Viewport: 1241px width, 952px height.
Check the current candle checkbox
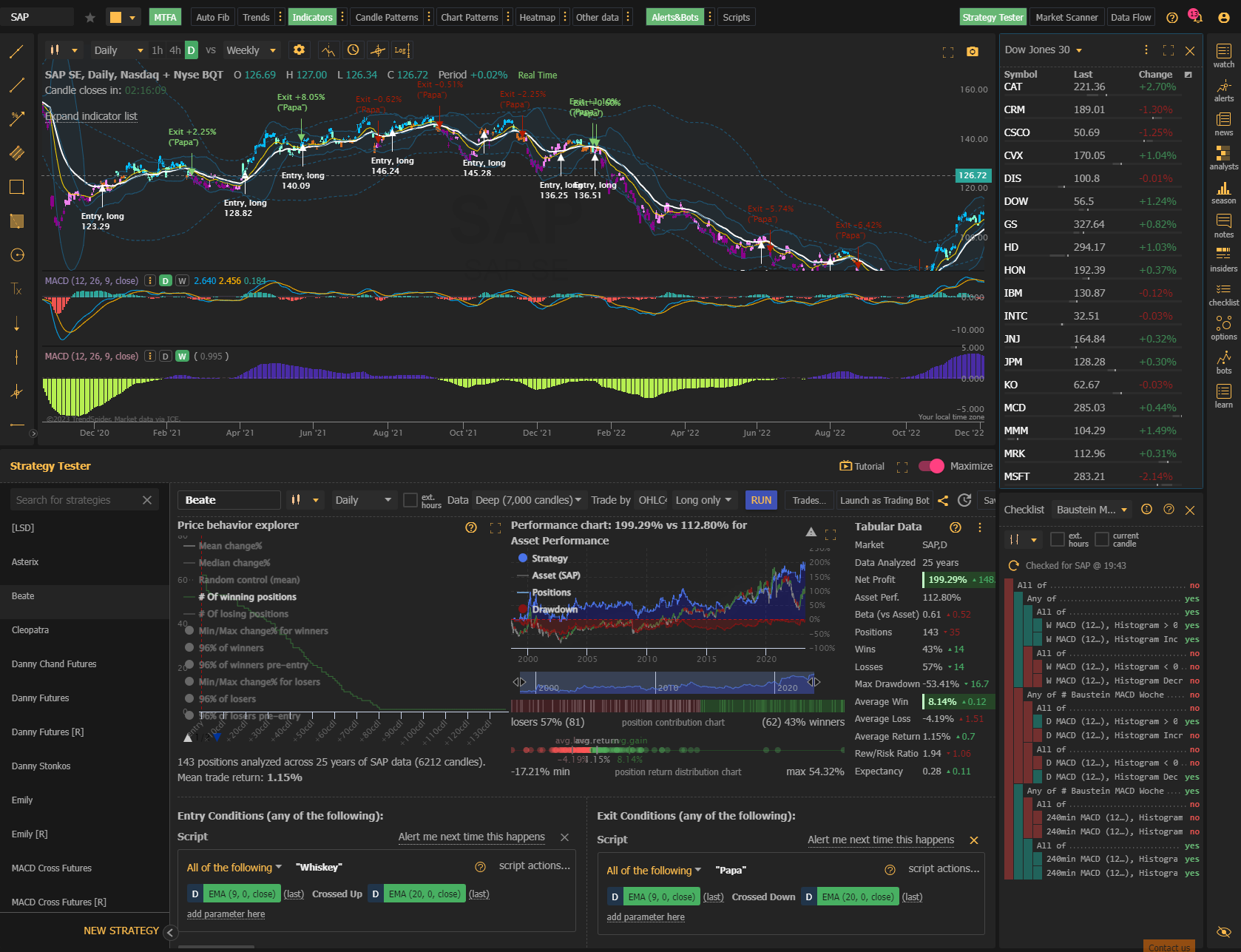pos(1102,539)
